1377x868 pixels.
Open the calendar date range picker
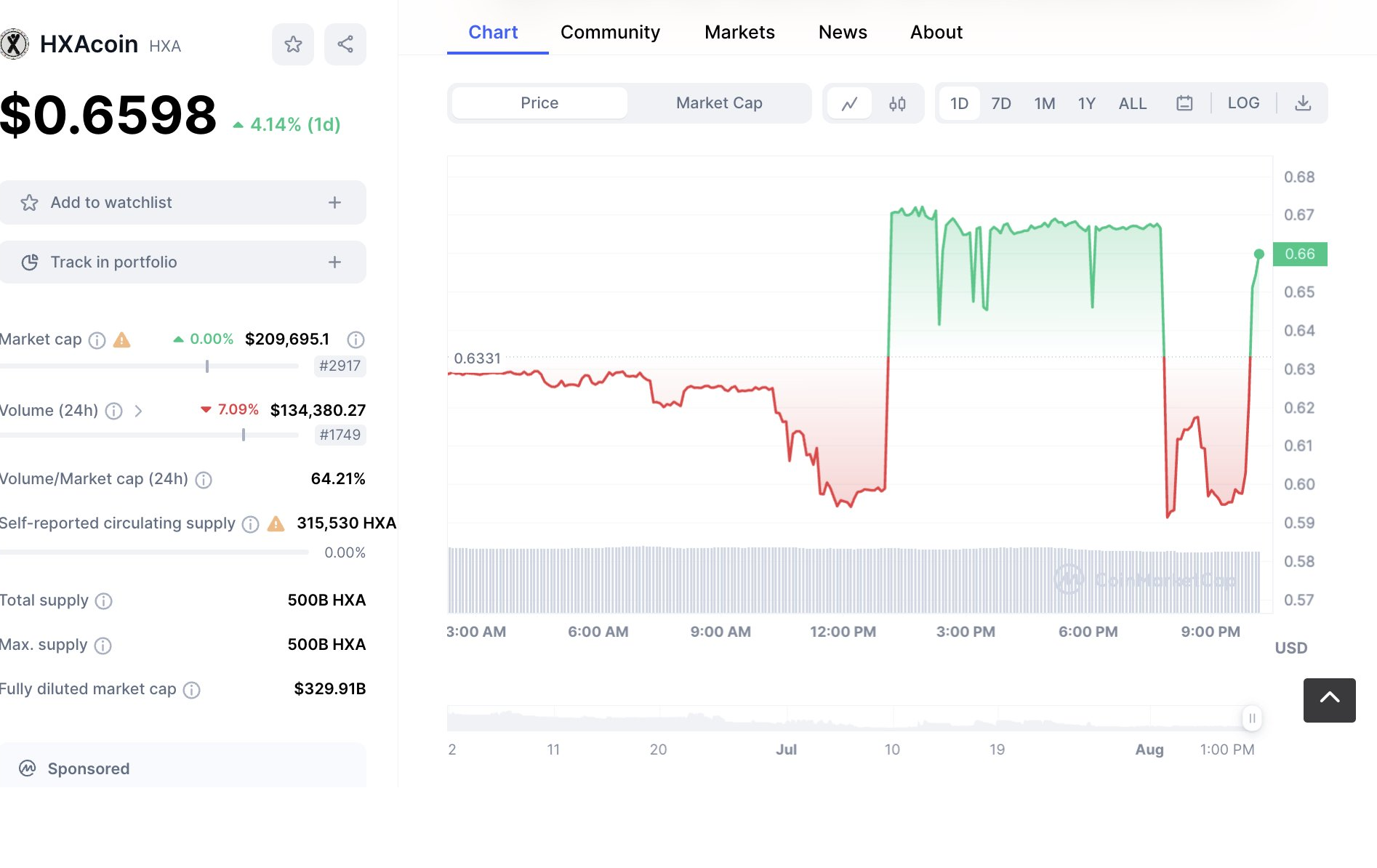coord(1184,103)
